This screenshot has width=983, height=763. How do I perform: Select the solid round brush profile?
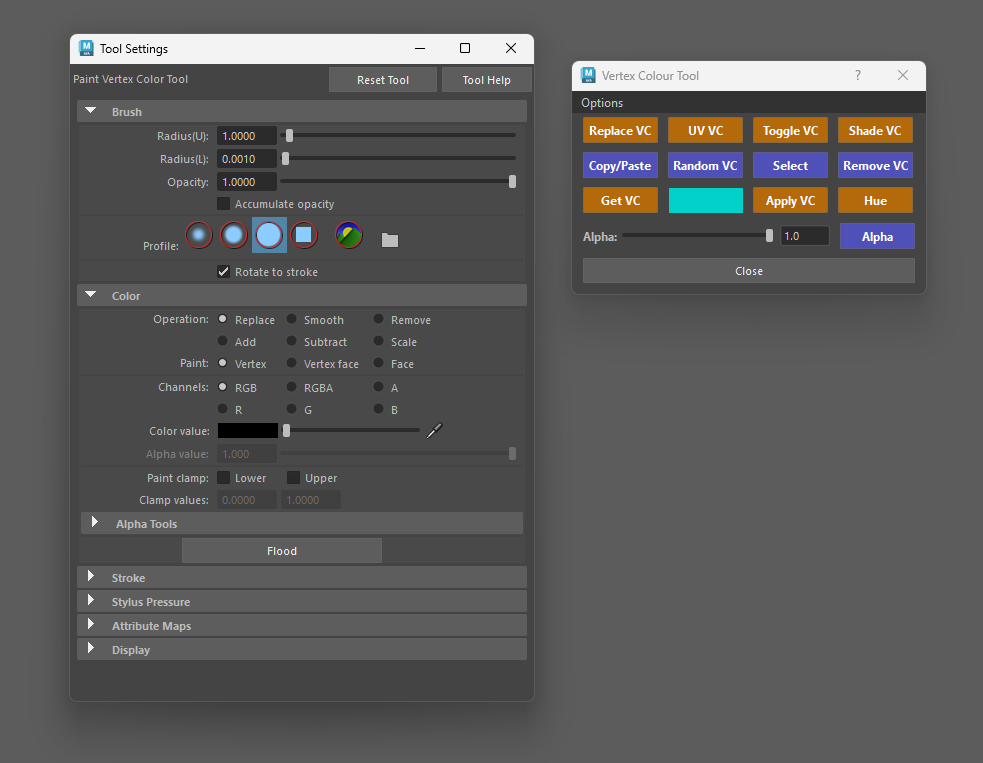(x=269, y=235)
